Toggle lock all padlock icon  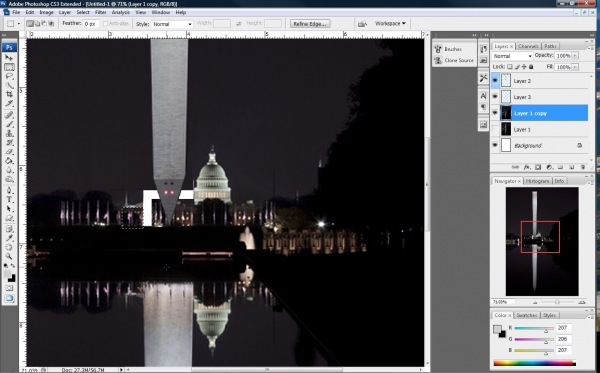tap(531, 67)
